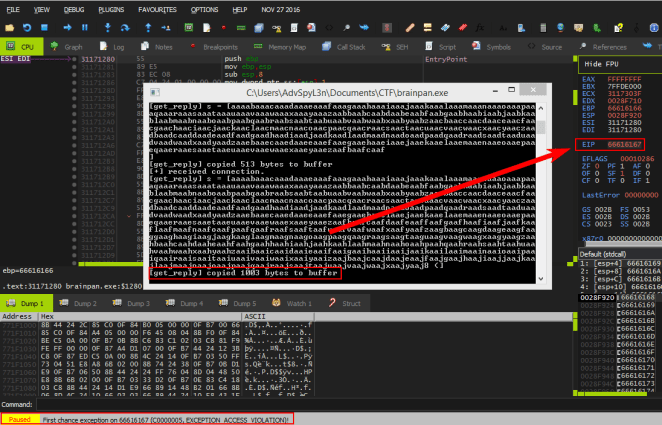Click the Open file toolbar icon
Screen dimensions: 662x425
pos(9,28)
